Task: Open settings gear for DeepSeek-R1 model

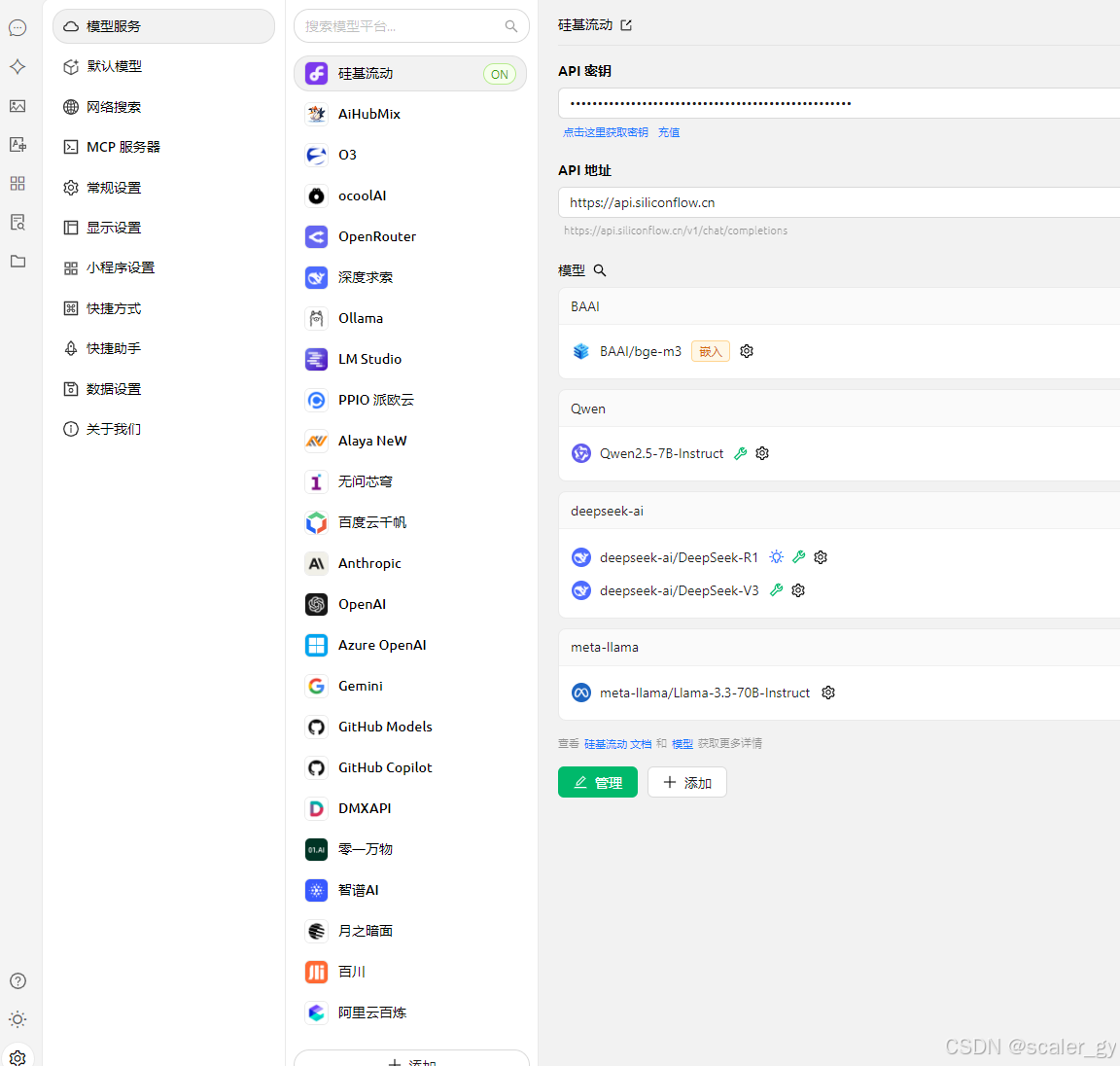Action: coord(821,557)
